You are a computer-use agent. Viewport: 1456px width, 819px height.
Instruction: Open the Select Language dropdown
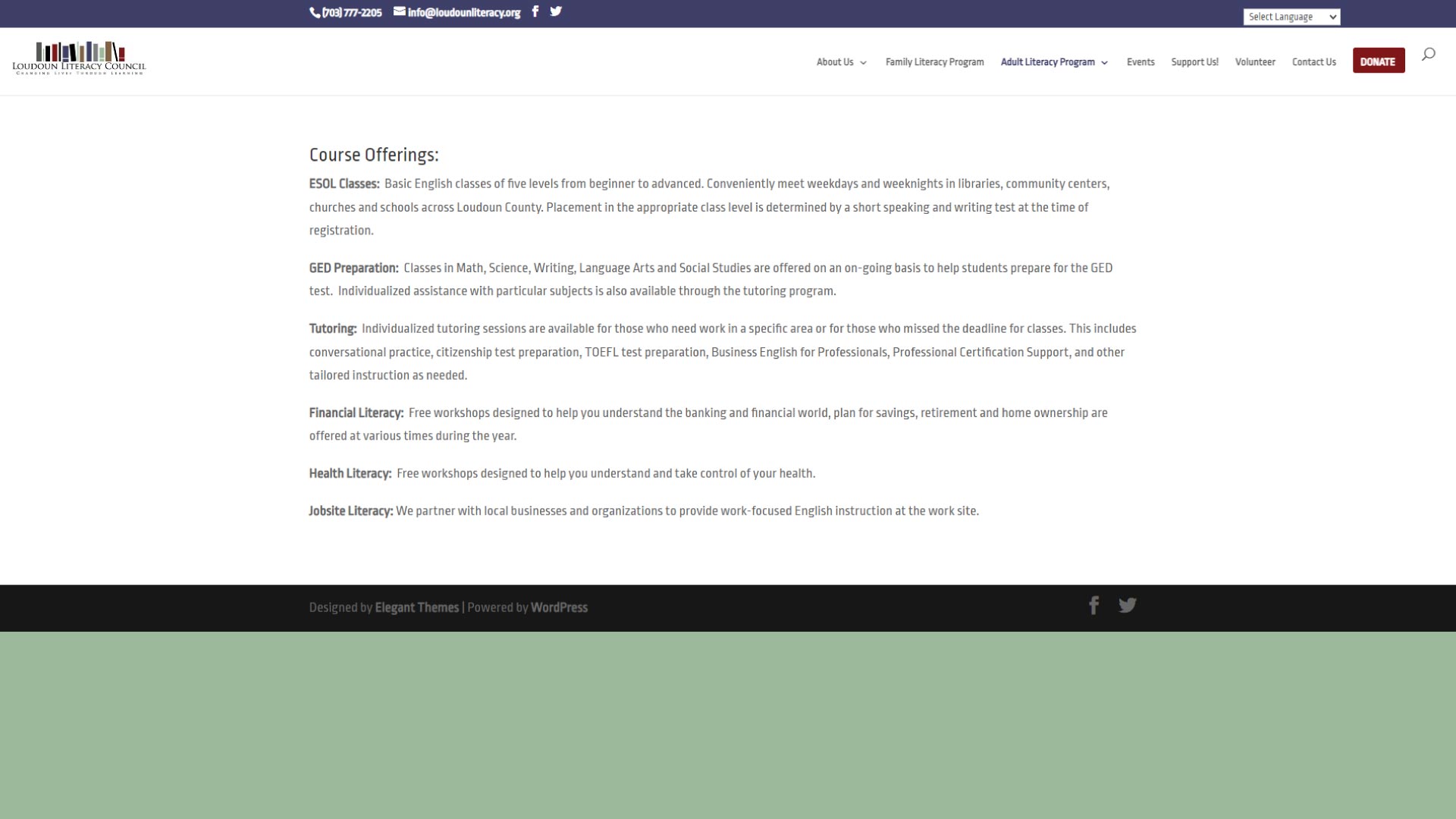coord(1291,17)
